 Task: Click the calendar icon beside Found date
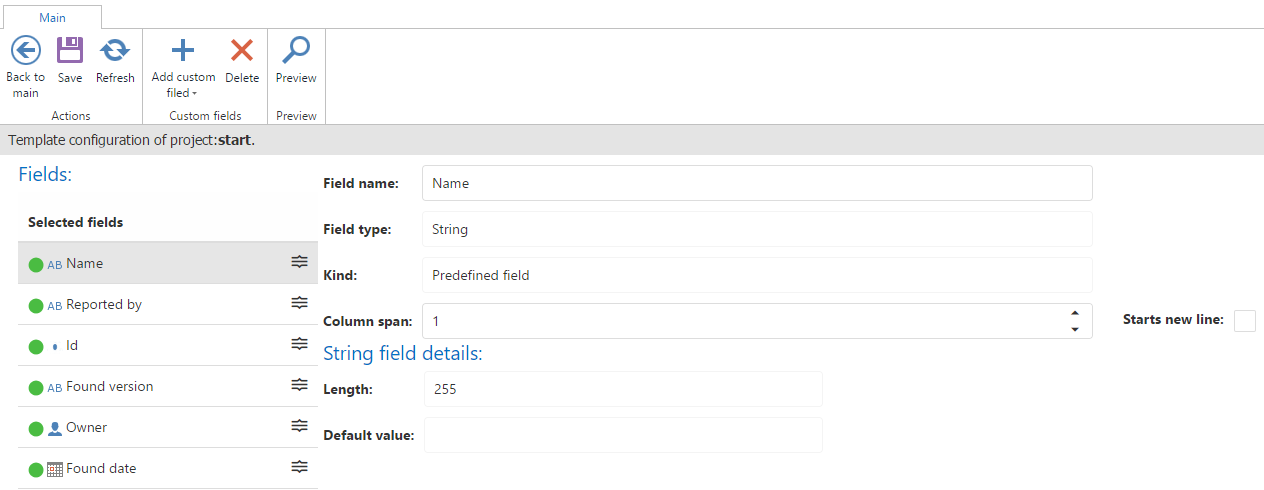pos(55,469)
